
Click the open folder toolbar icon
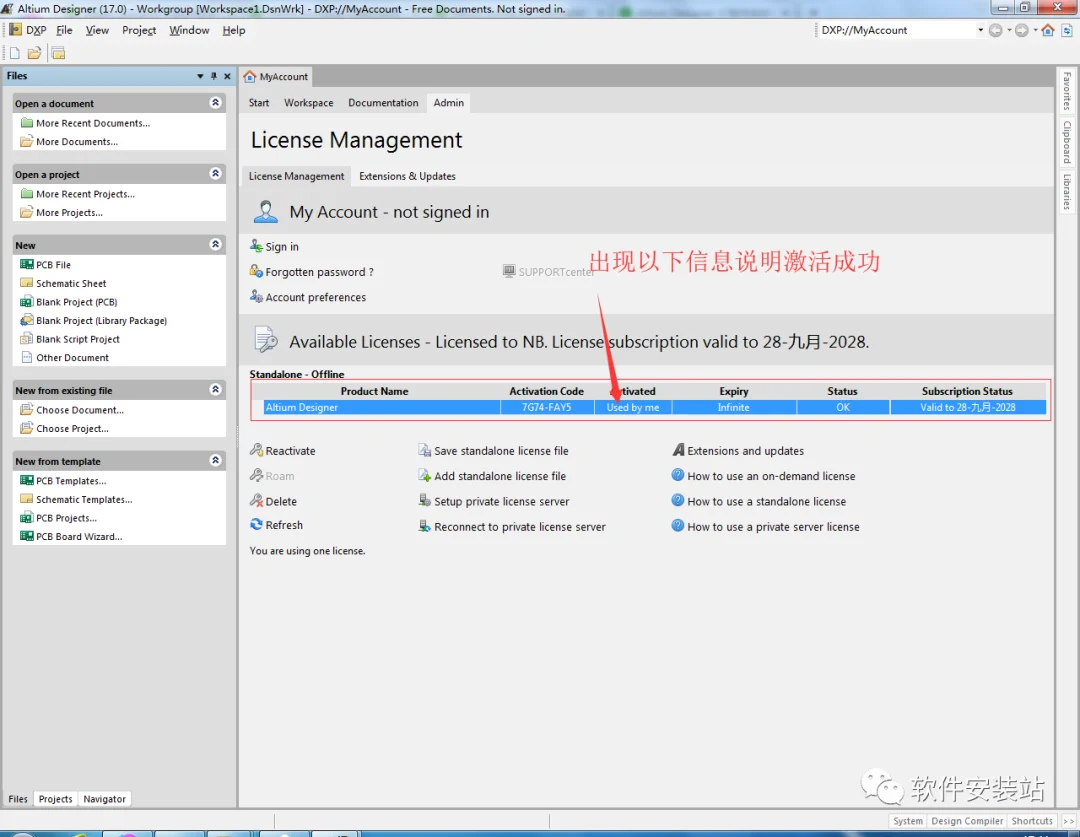click(34, 53)
